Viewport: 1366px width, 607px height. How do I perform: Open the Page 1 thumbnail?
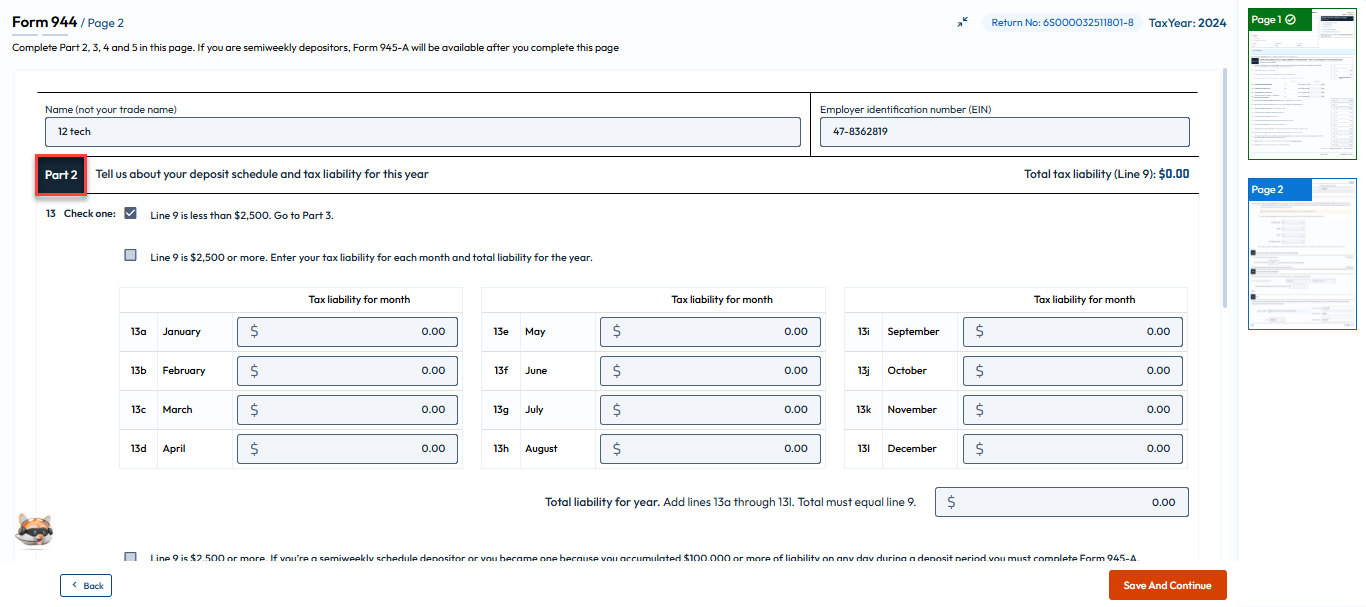1303,84
